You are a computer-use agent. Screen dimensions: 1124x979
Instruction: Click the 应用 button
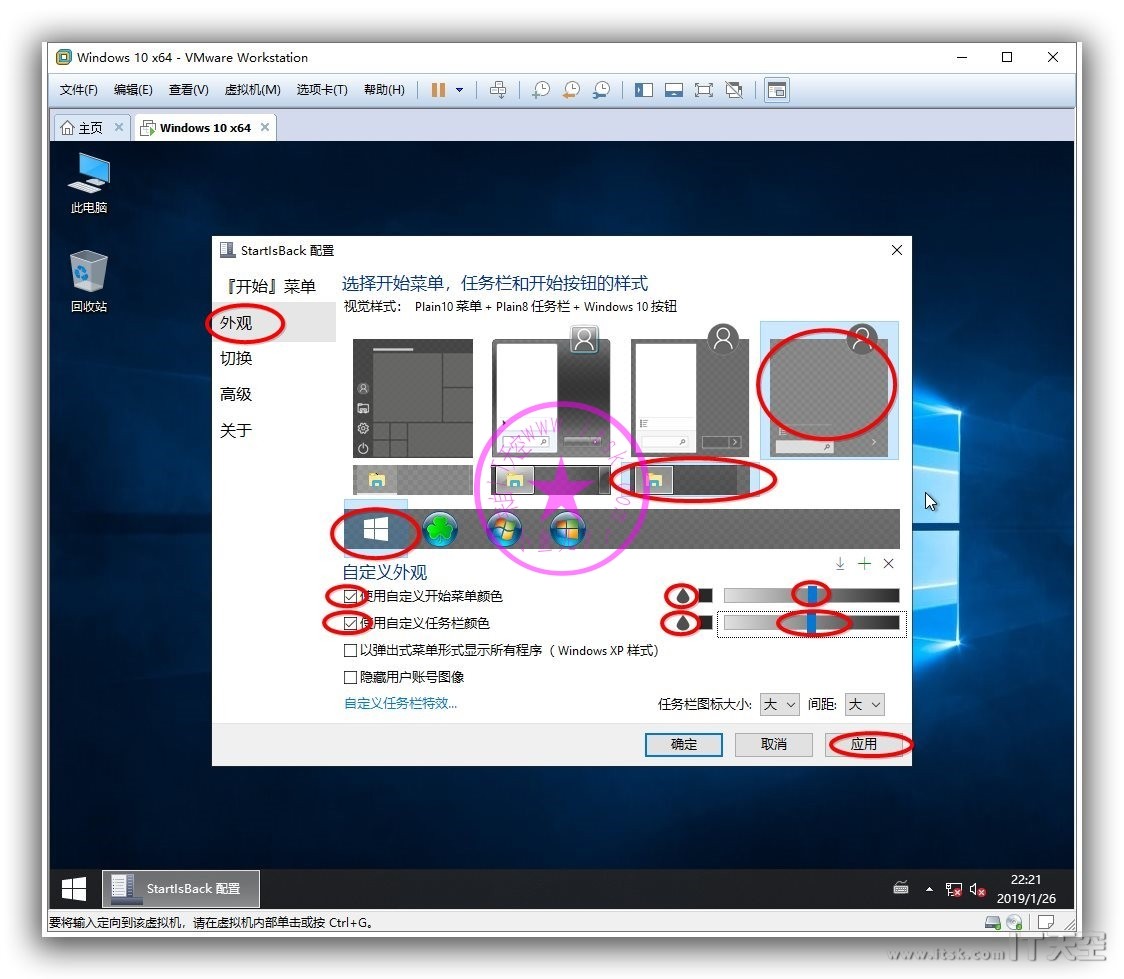(x=864, y=745)
